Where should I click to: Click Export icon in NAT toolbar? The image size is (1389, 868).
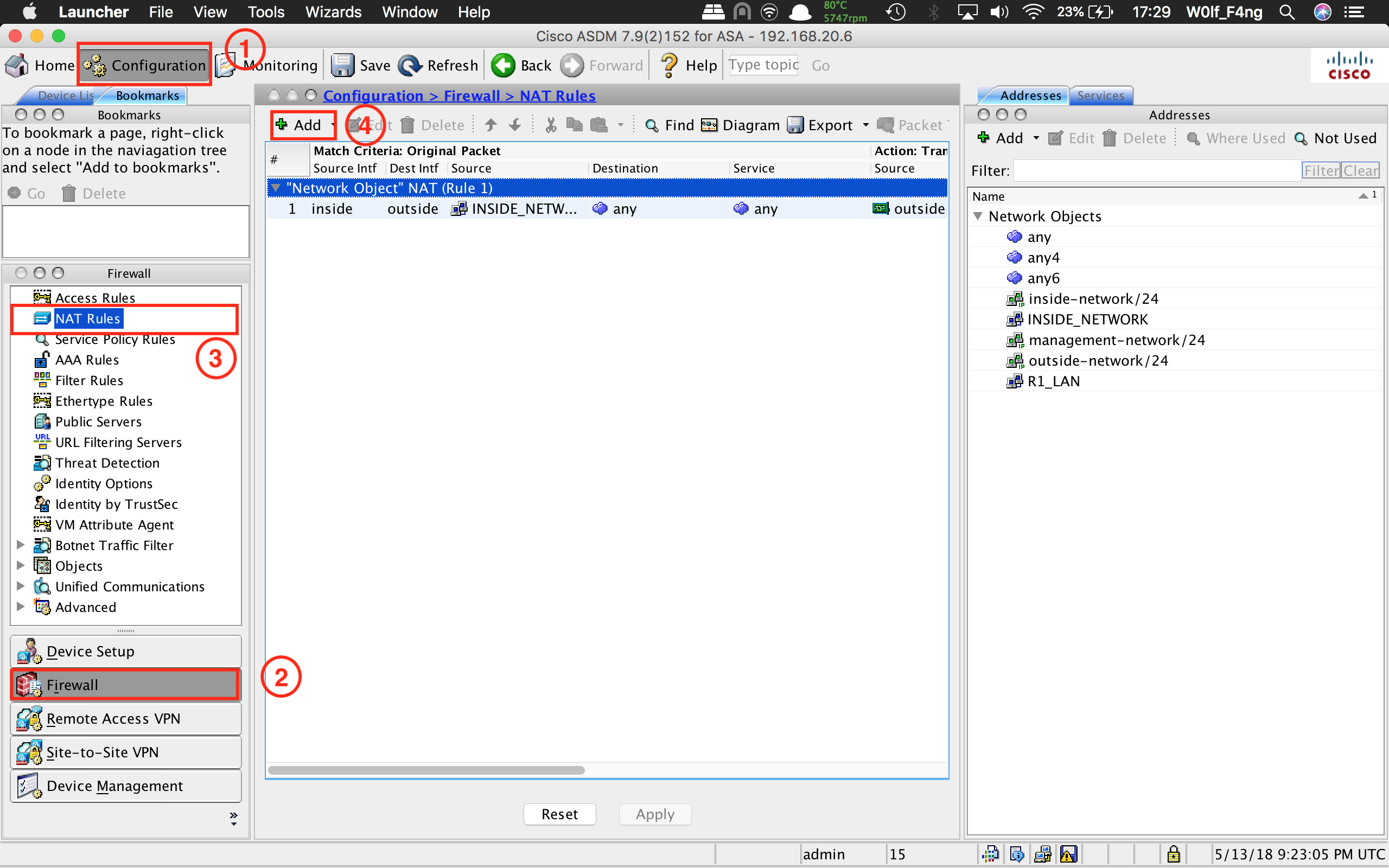click(x=795, y=125)
